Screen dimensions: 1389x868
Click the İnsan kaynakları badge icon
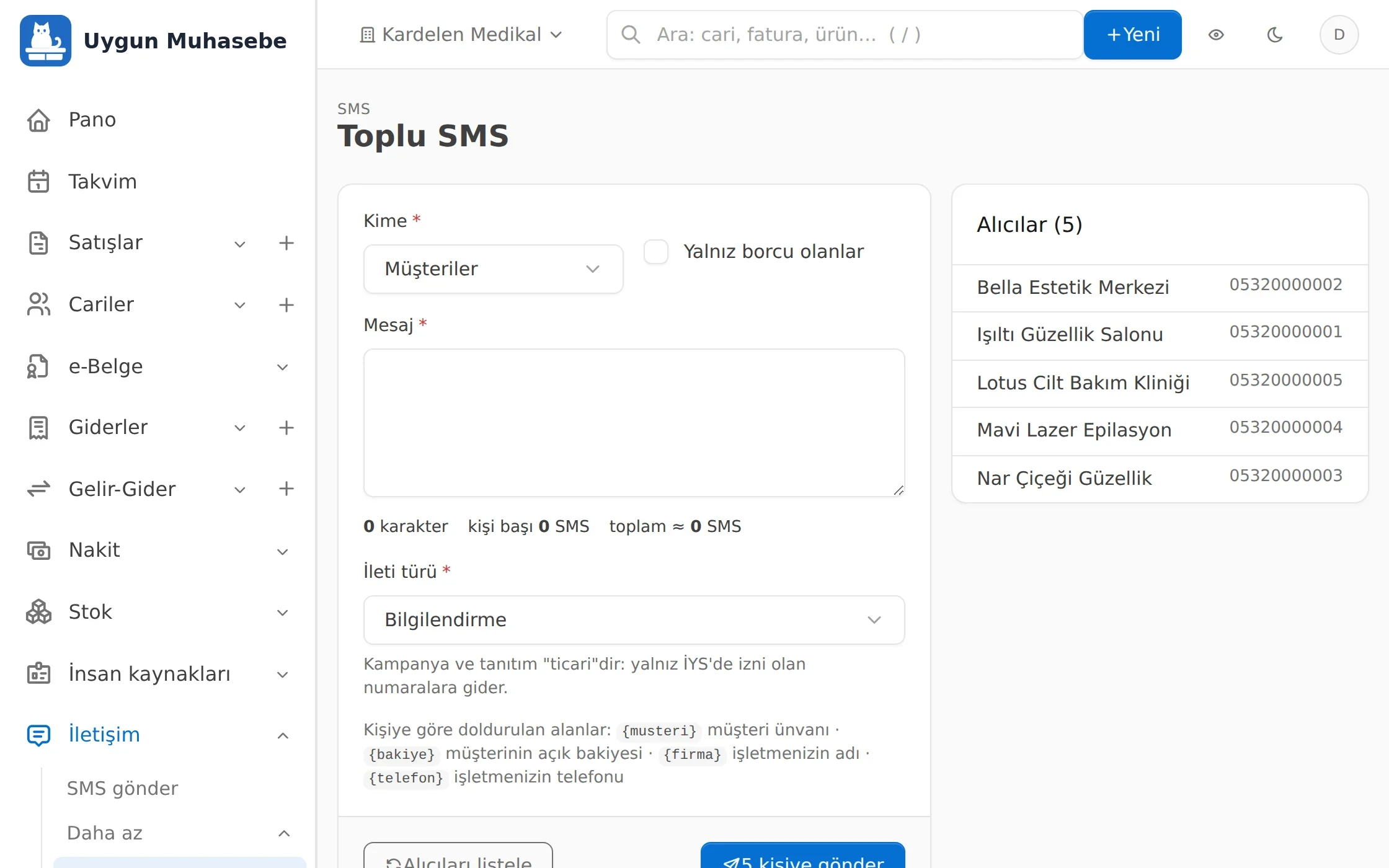point(38,674)
